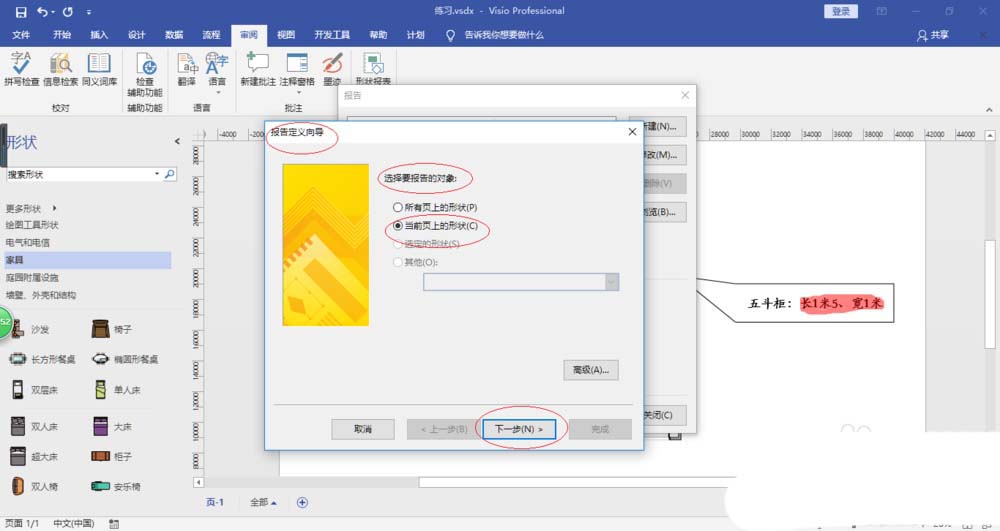Select the 安乐椅 shape

click(116, 486)
